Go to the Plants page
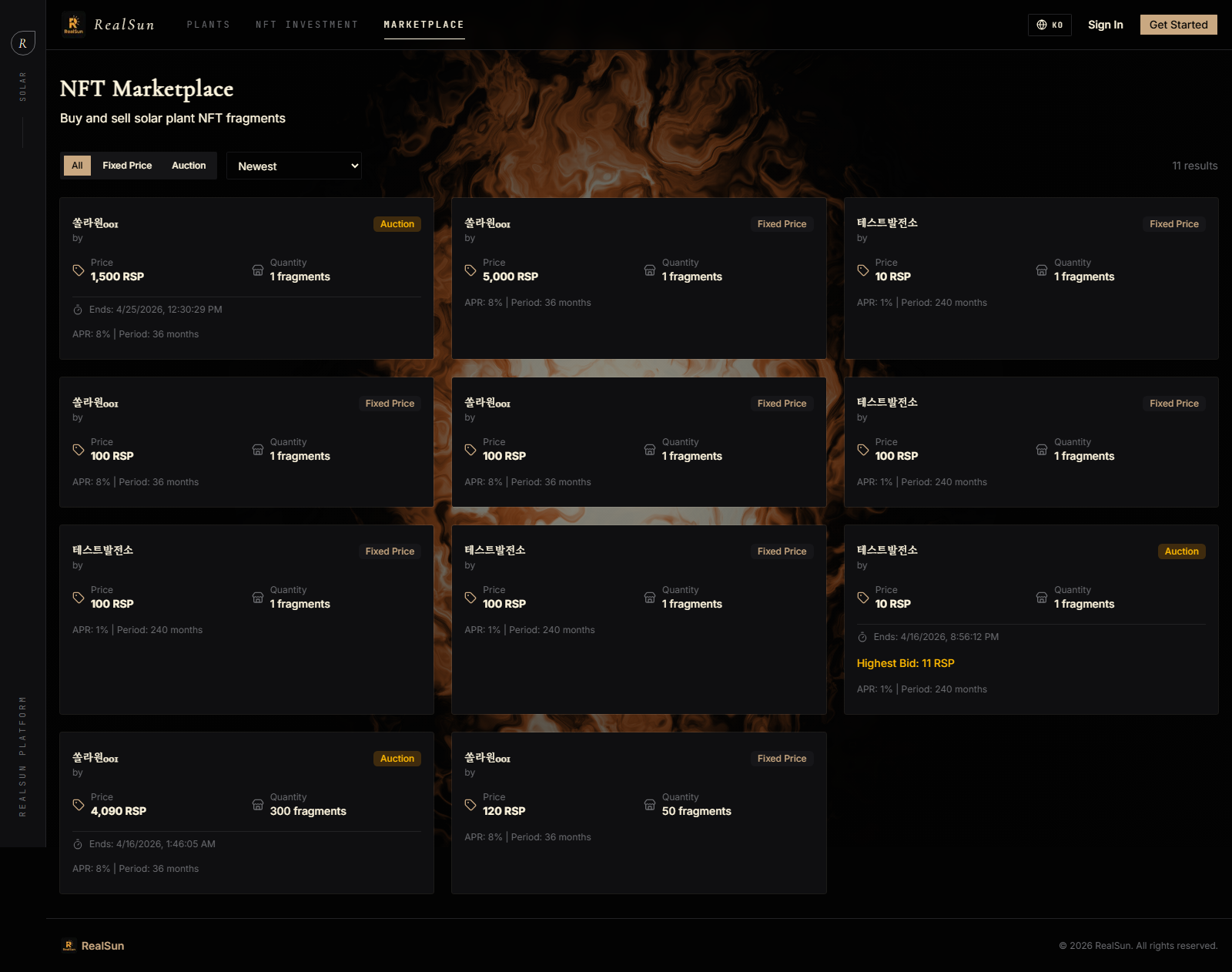1232x972 pixels. tap(209, 25)
